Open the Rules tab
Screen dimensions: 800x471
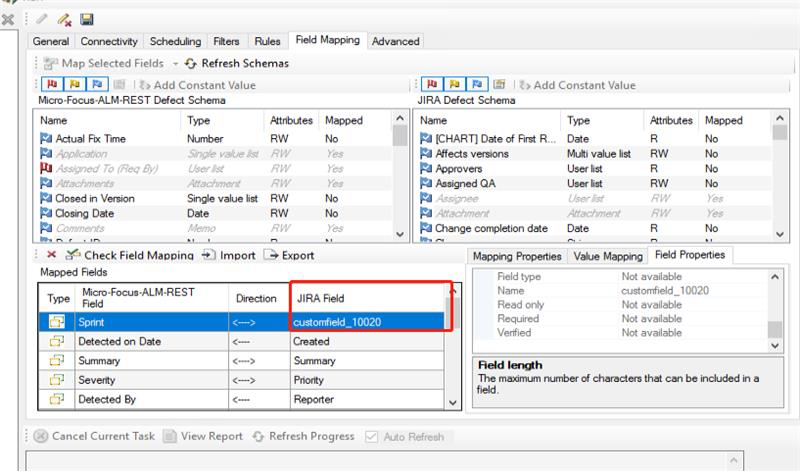pos(267,41)
